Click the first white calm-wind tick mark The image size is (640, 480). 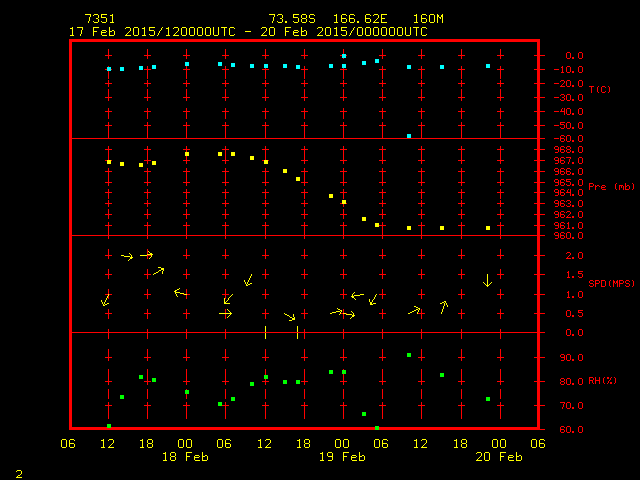point(265,332)
